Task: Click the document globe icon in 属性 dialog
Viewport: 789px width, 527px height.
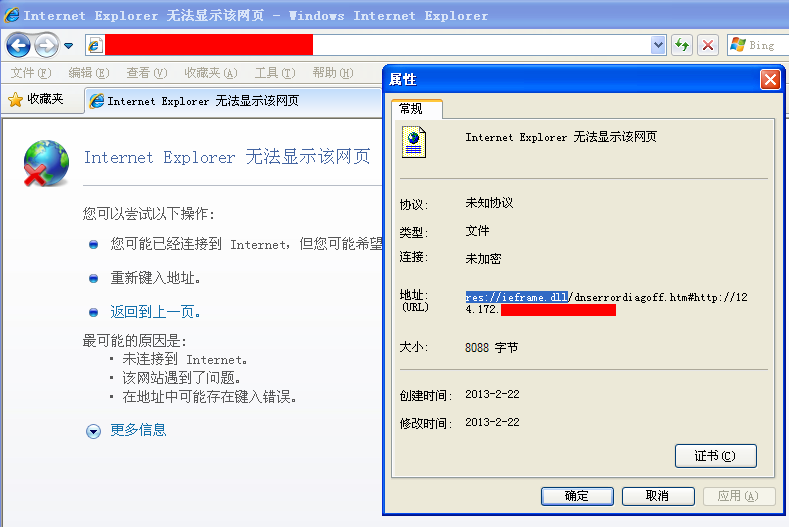Action: pyautogui.click(x=414, y=142)
